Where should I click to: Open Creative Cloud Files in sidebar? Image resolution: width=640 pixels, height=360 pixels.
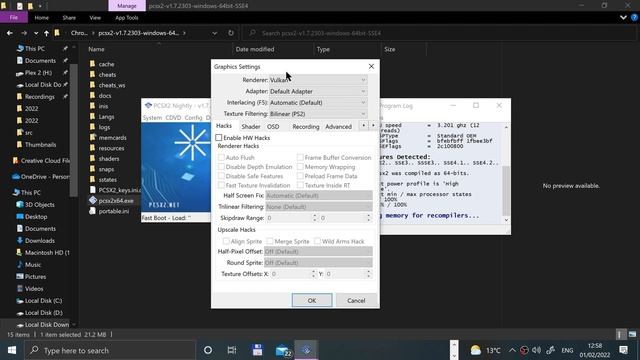tap(45, 161)
